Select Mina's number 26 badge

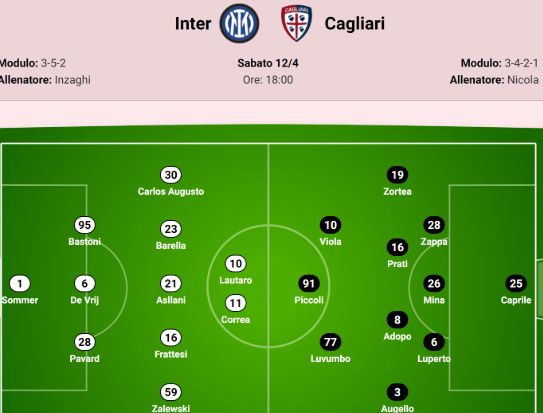pyautogui.click(x=434, y=284)
